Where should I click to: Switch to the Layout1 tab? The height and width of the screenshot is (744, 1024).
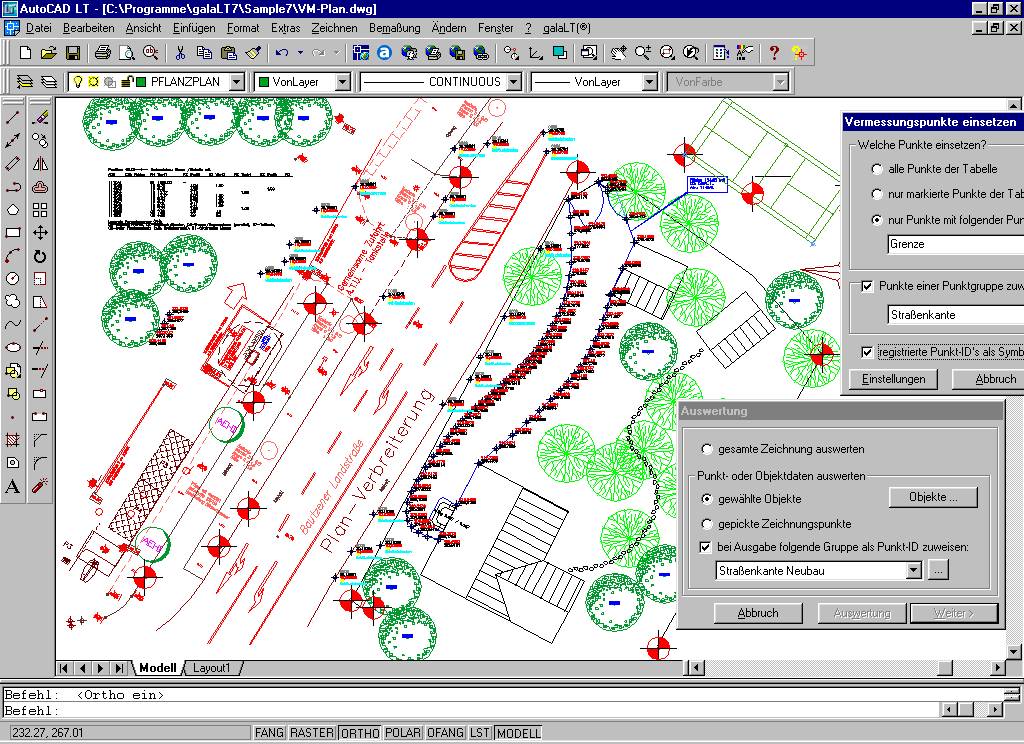(211, 668)
